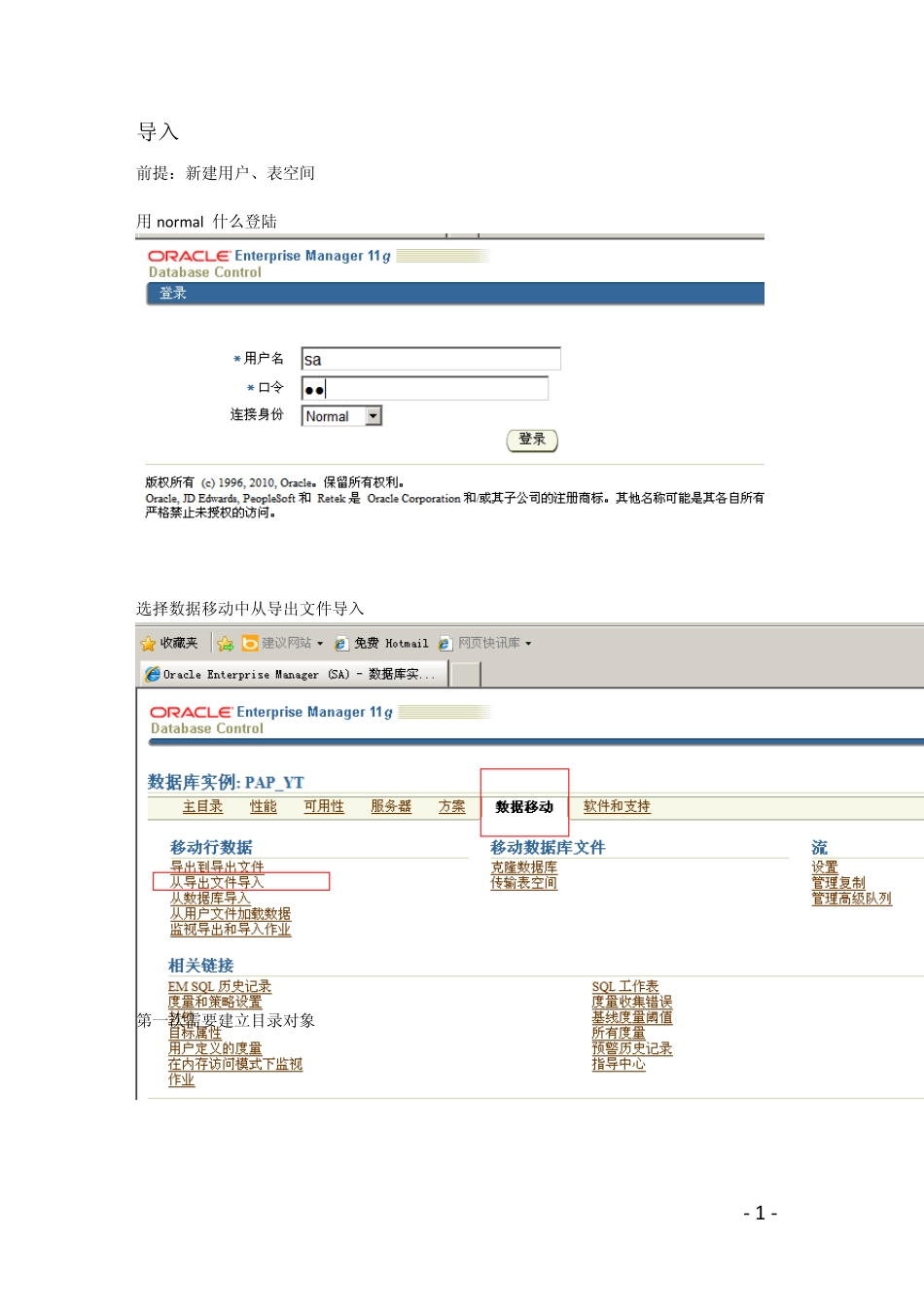
Task: Switch to the 性能 tab
Action: 264,807
